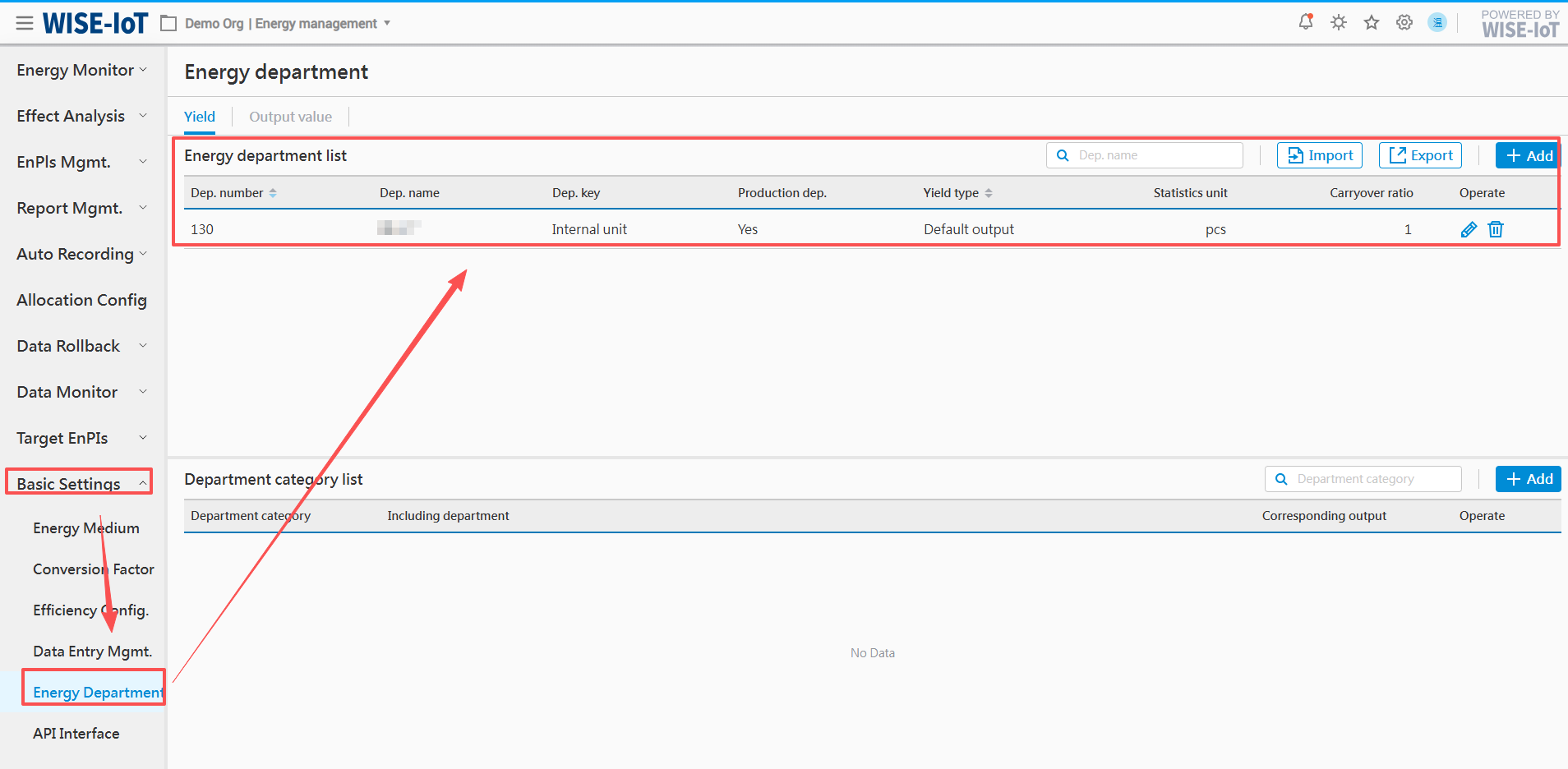Click the favorites star icon
Viewport: 1568px width, 769px height.
tap(1372, 22)
